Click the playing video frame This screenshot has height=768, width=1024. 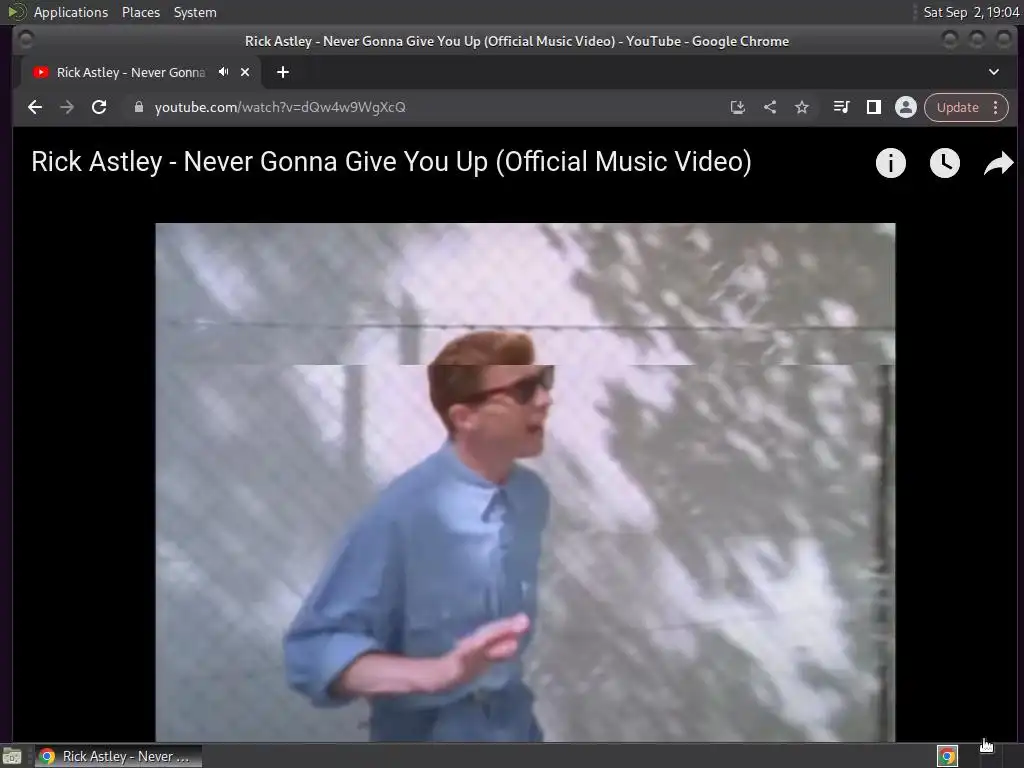click(525, 482)
